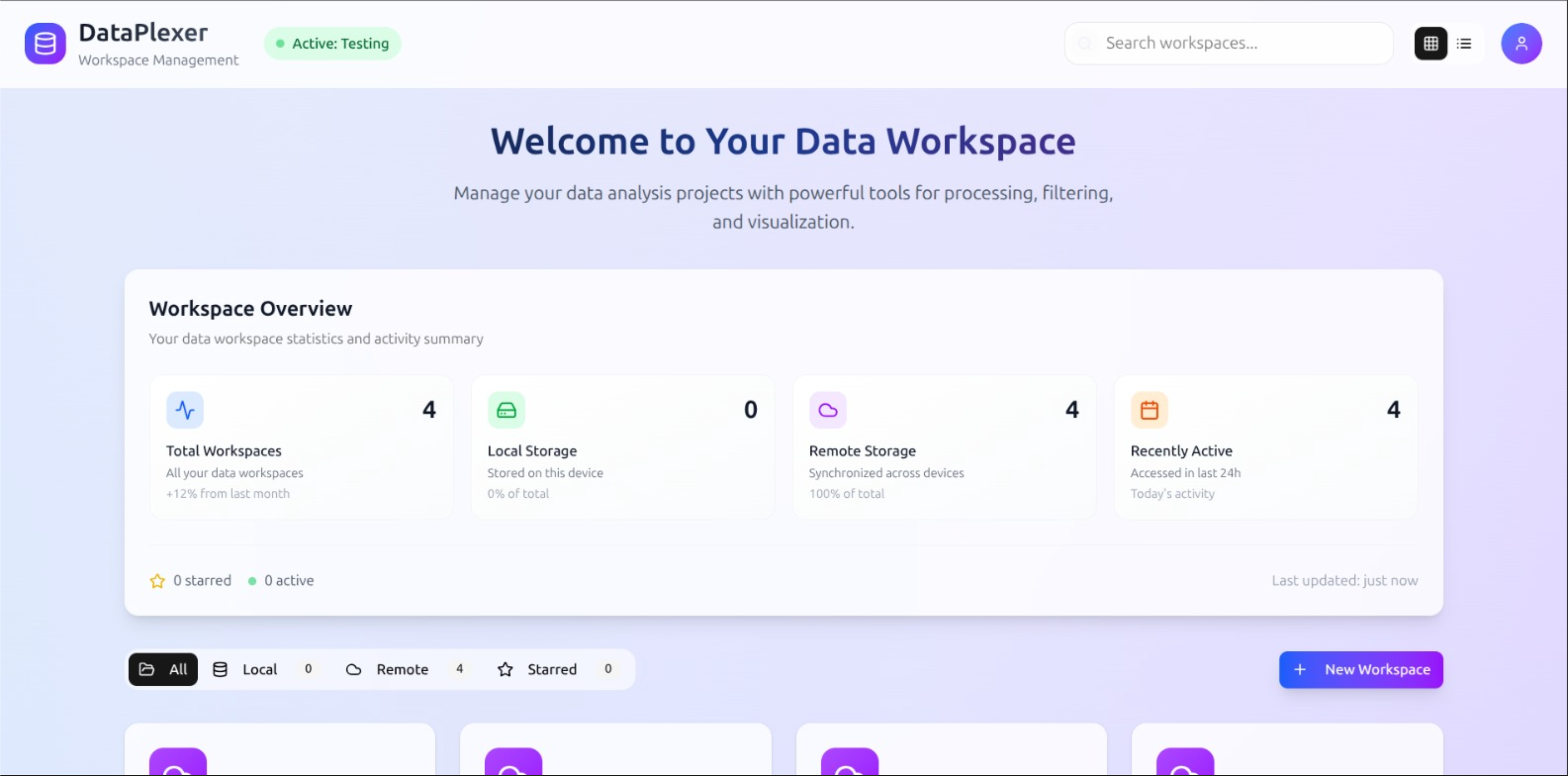Viewport: 1568px width, 776px height.
Task: Click the Total Workspaces activity icon
Action: (185, 410)
